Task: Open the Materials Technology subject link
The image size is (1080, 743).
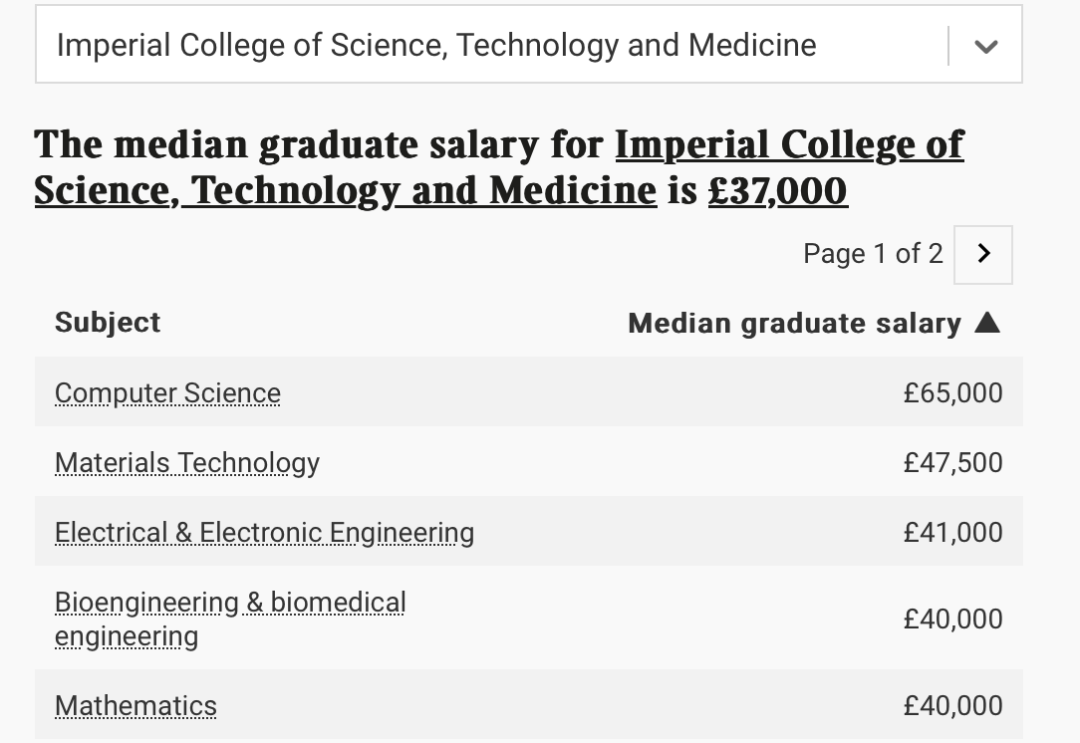Action: (x=187, y=463)
